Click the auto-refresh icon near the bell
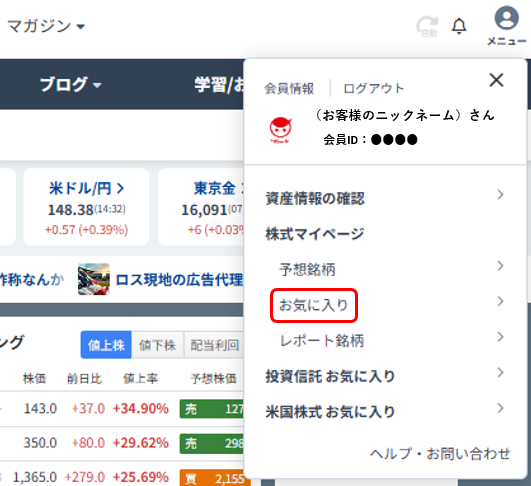531x486 pixels. [x=427, y=26]
